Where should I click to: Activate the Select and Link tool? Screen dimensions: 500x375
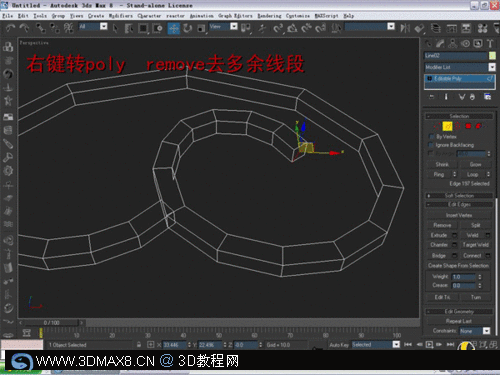coord(41,28)
